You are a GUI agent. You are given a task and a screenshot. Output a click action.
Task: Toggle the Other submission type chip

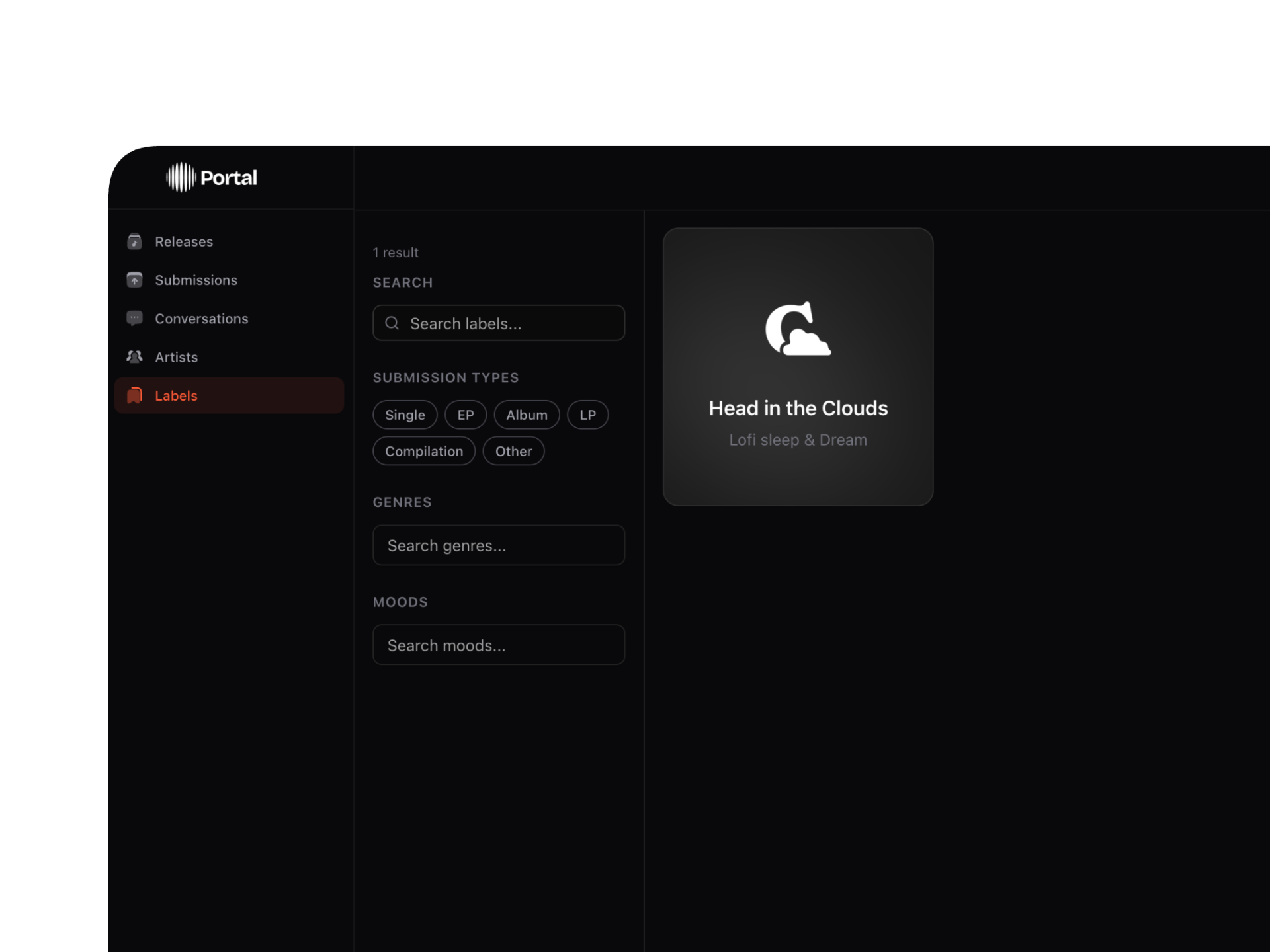pyautogui.click(x=513, y=452)
